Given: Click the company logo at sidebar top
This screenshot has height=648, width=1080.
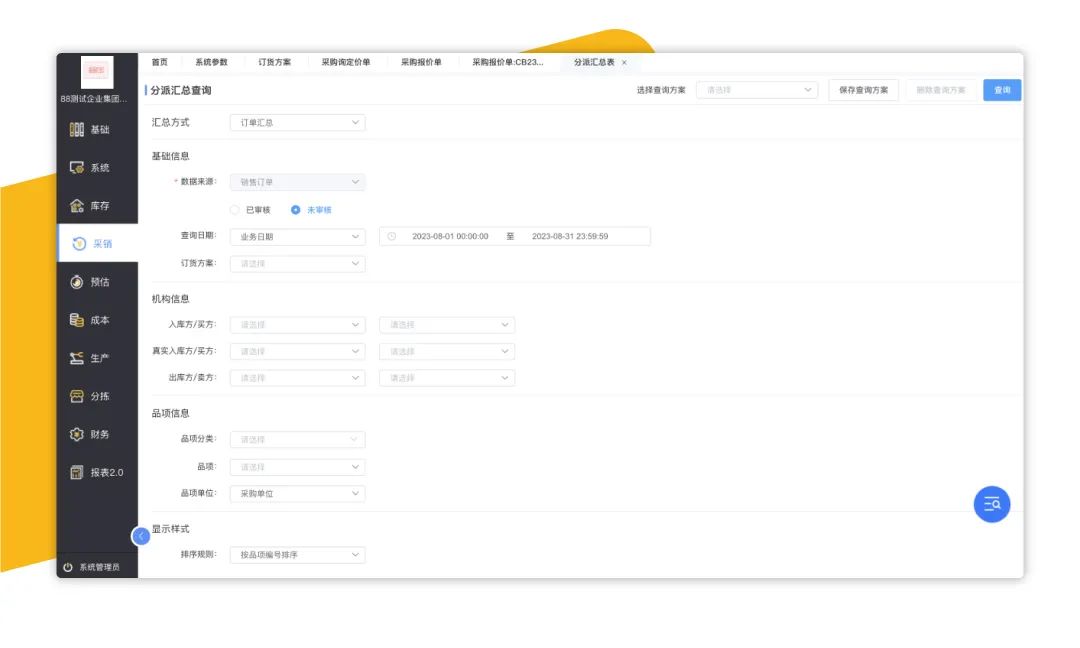Looking at the screenshot, I should click(x=96, y=71).
